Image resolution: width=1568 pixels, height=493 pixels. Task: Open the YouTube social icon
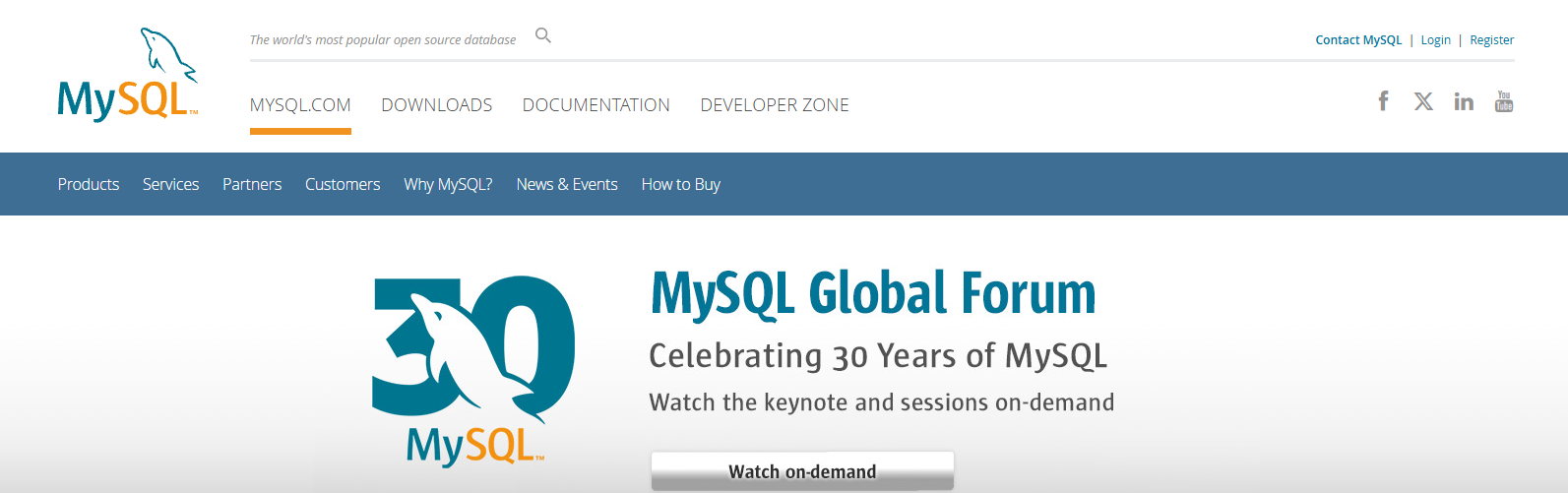click(1504, 101)
